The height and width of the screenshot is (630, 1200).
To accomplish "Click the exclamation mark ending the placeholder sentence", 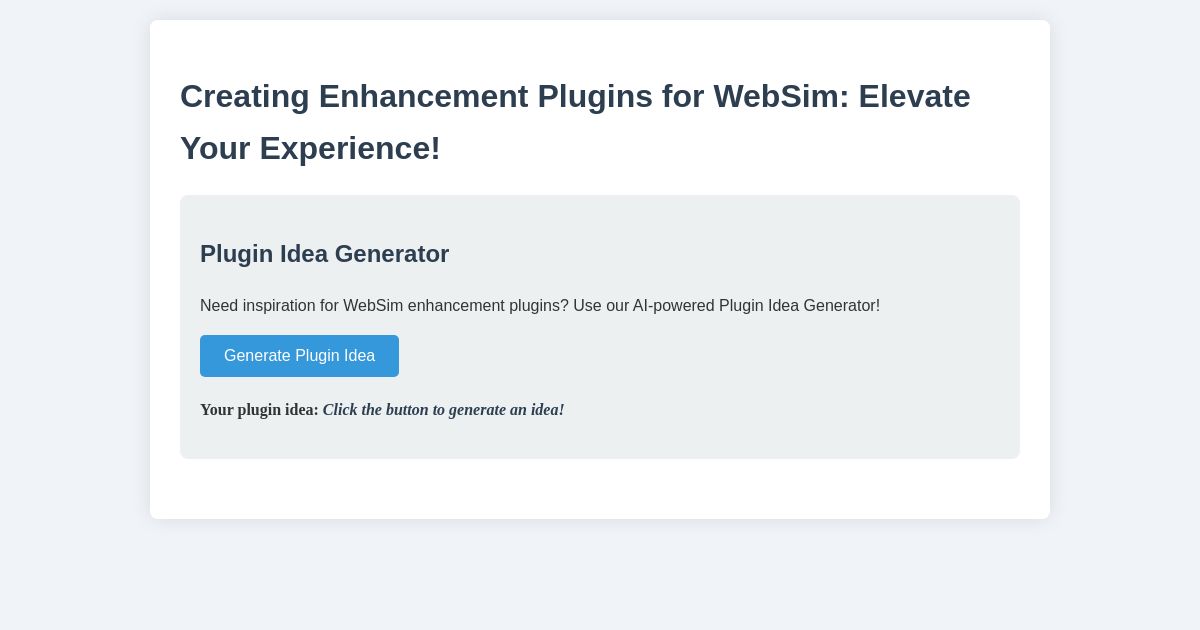I will (x=561, y=410).
